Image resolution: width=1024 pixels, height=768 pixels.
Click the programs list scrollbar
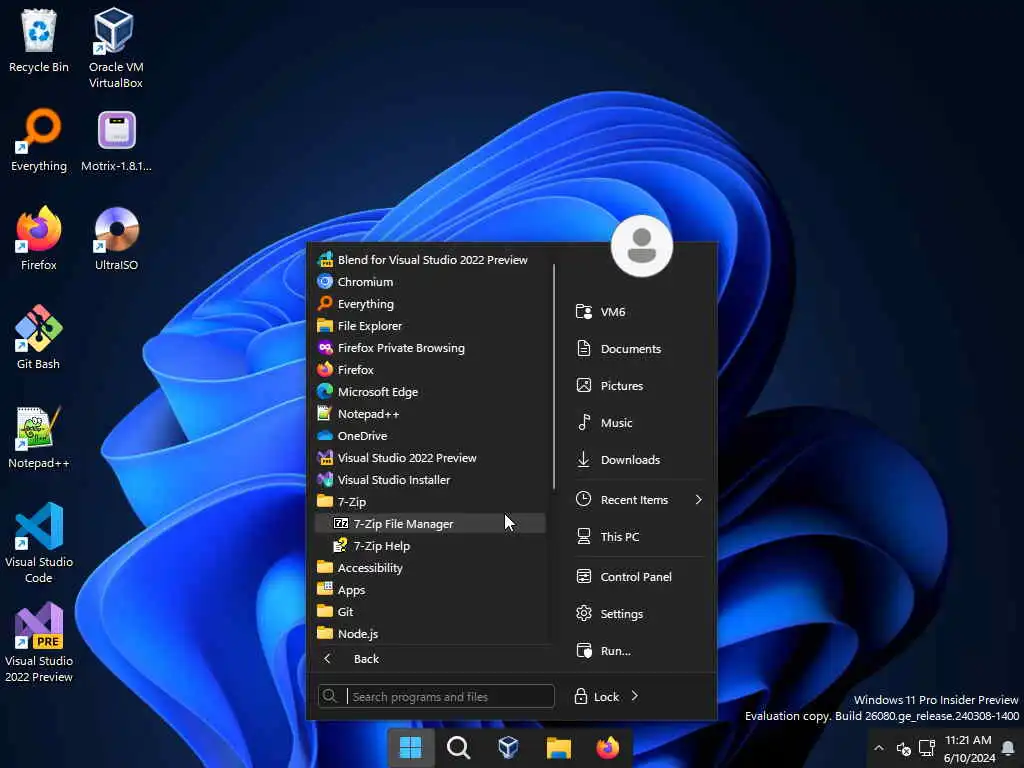(554, 376)
